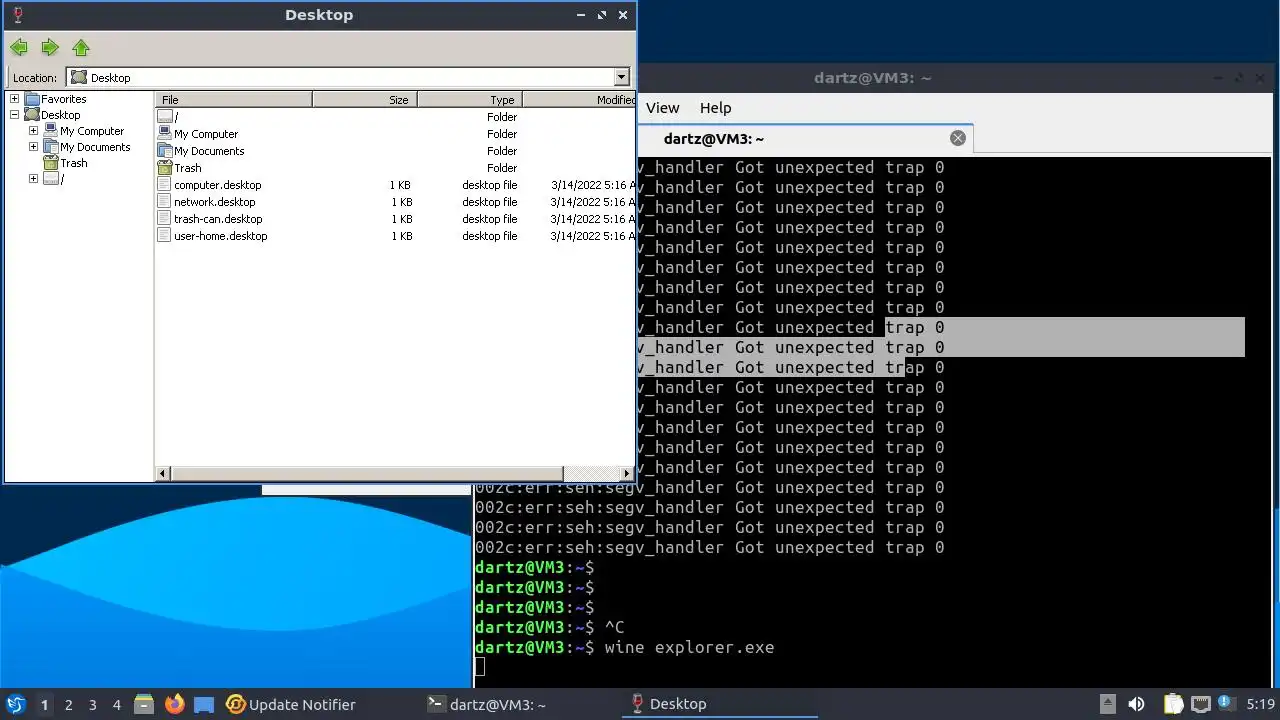This screenshot has width=1280, height=720.
Task: Collapse the Desktop tree node
Action: pyautogui.click(x=14, y=115)
